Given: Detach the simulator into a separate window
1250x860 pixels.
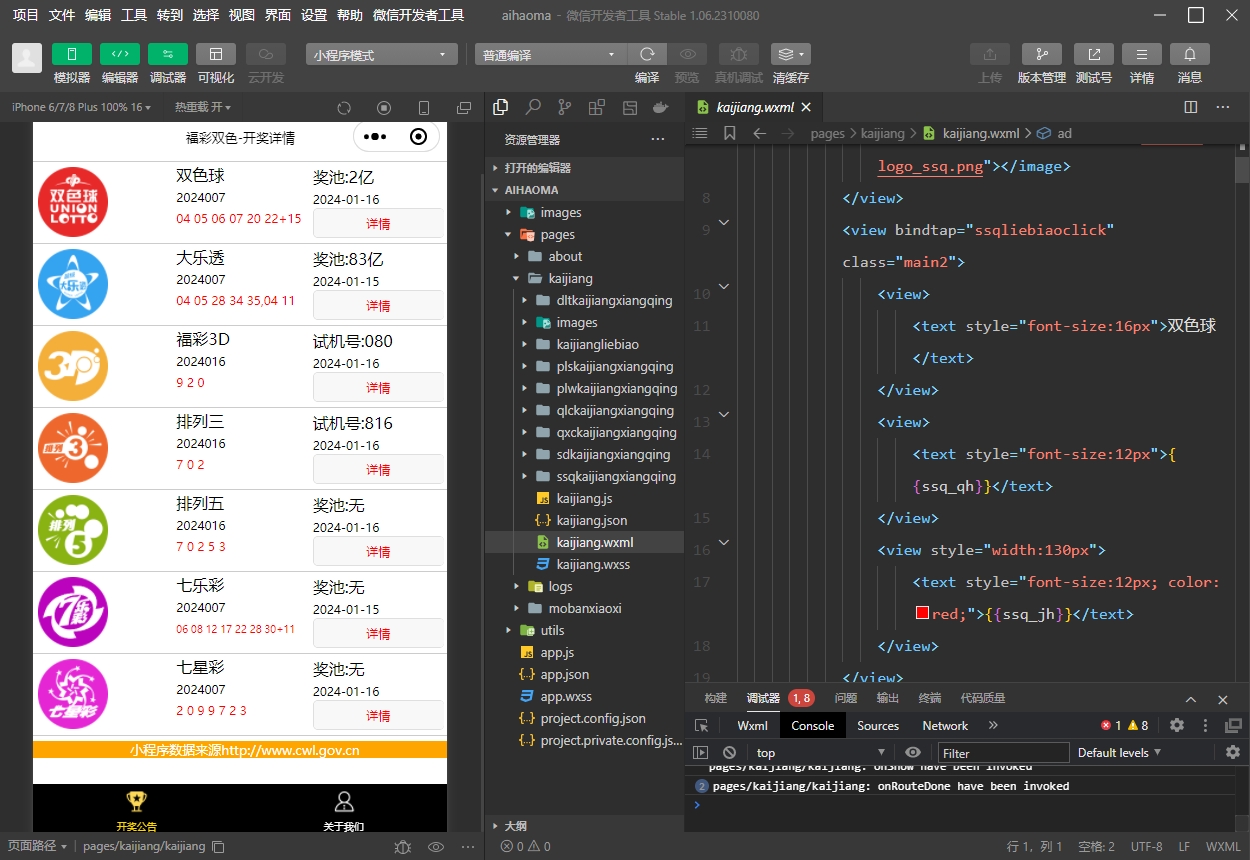Looking at the screenshot, I should click(464, 108).
